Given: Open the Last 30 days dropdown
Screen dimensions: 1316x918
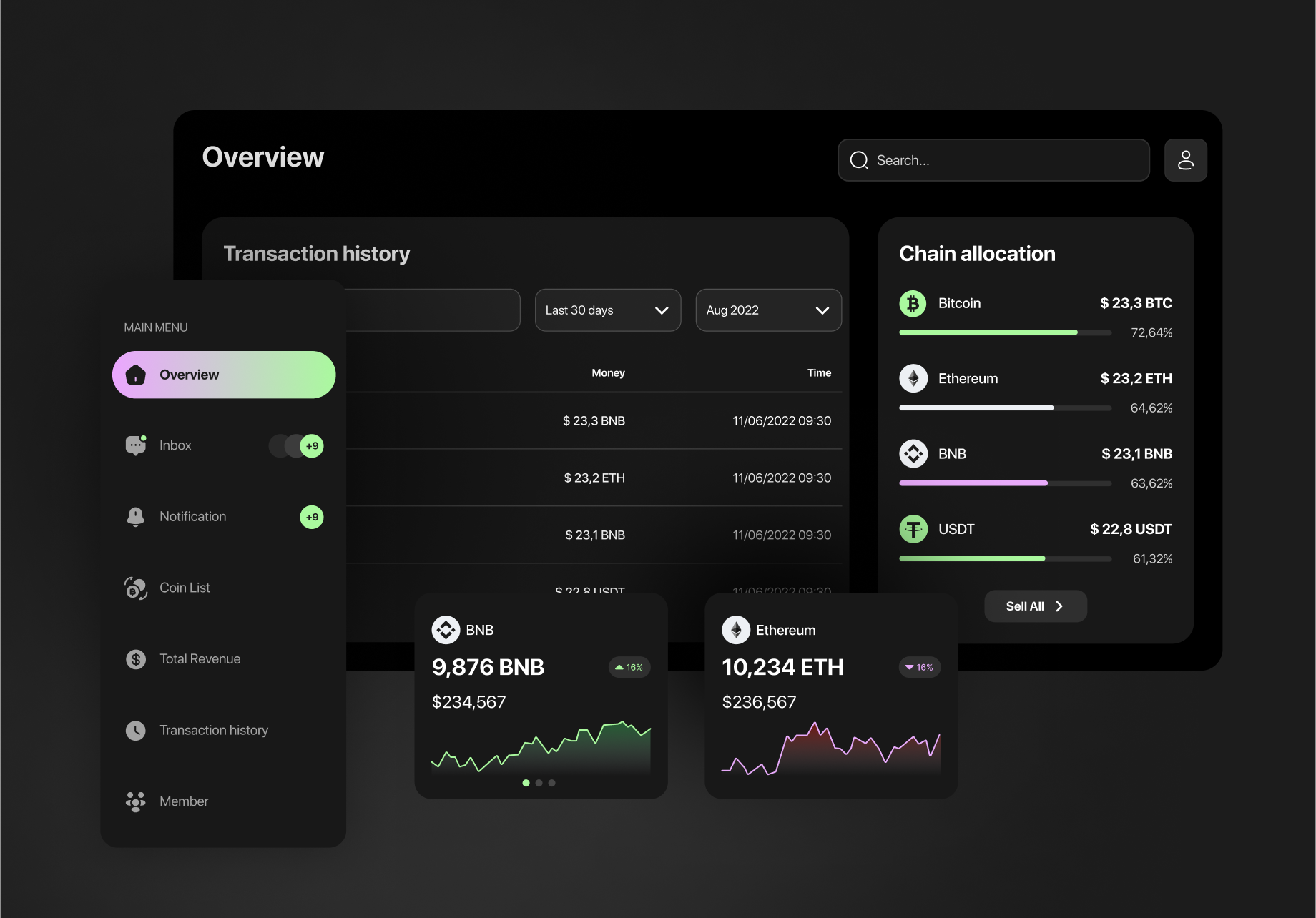Looking at the screenshot, I should pos(607,310).
